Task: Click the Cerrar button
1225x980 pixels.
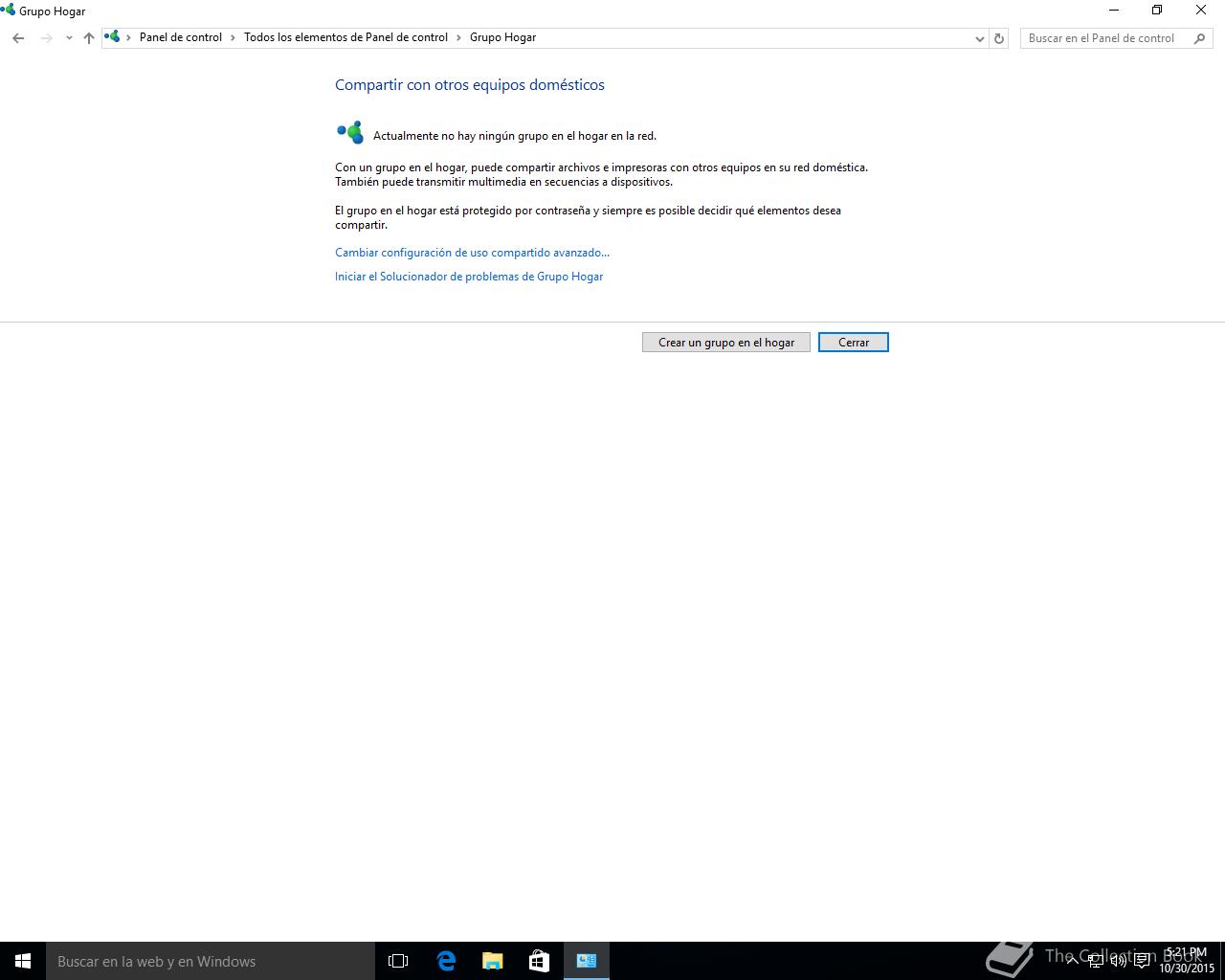Action: click(x=854, y=343)
